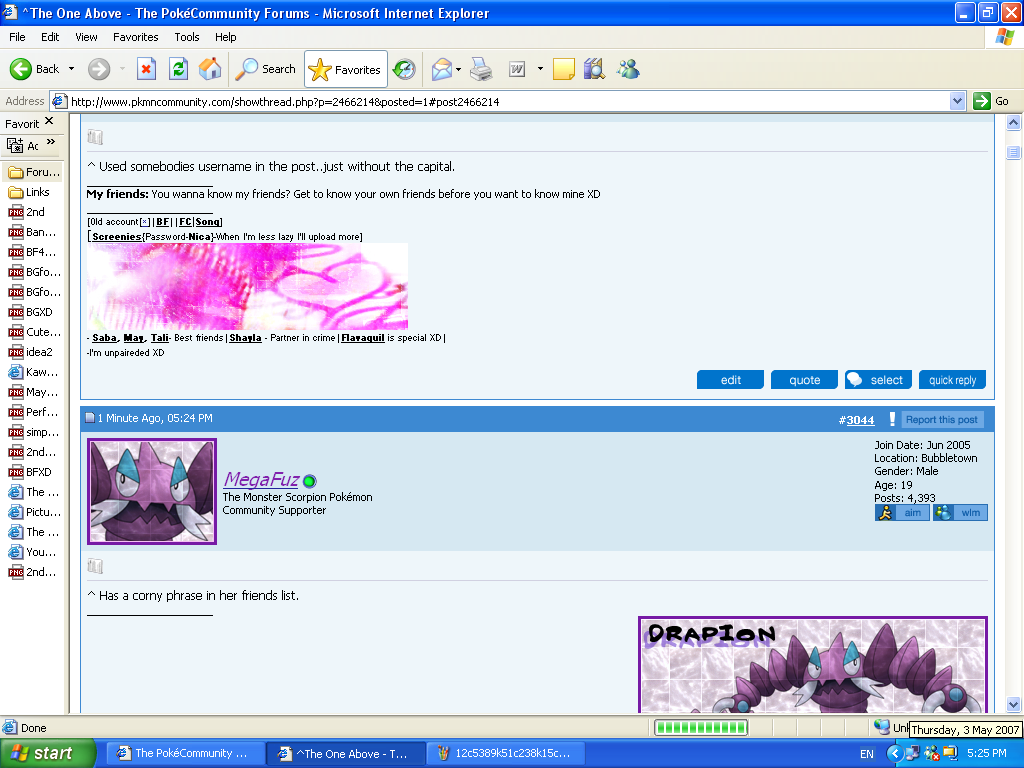Refresh the page with the green arrows icon

click(x=178, y=69)
